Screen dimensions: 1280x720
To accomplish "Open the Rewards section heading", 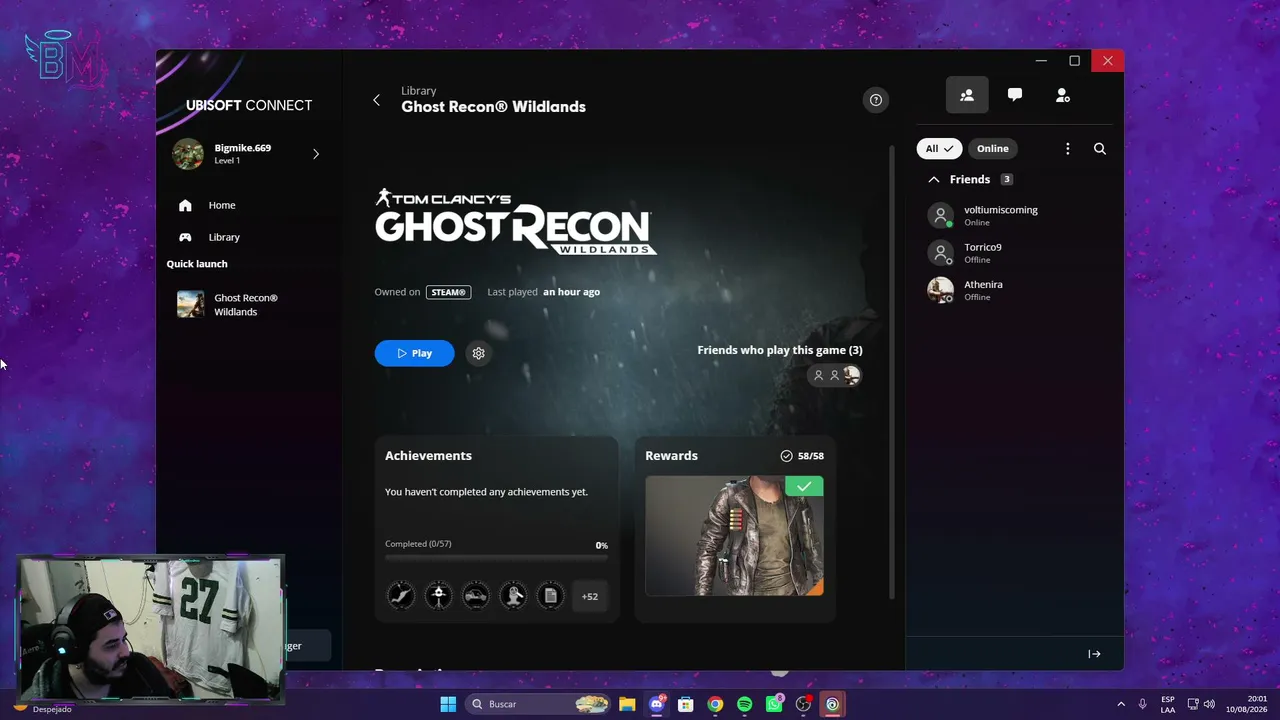I will pos(671,456).
